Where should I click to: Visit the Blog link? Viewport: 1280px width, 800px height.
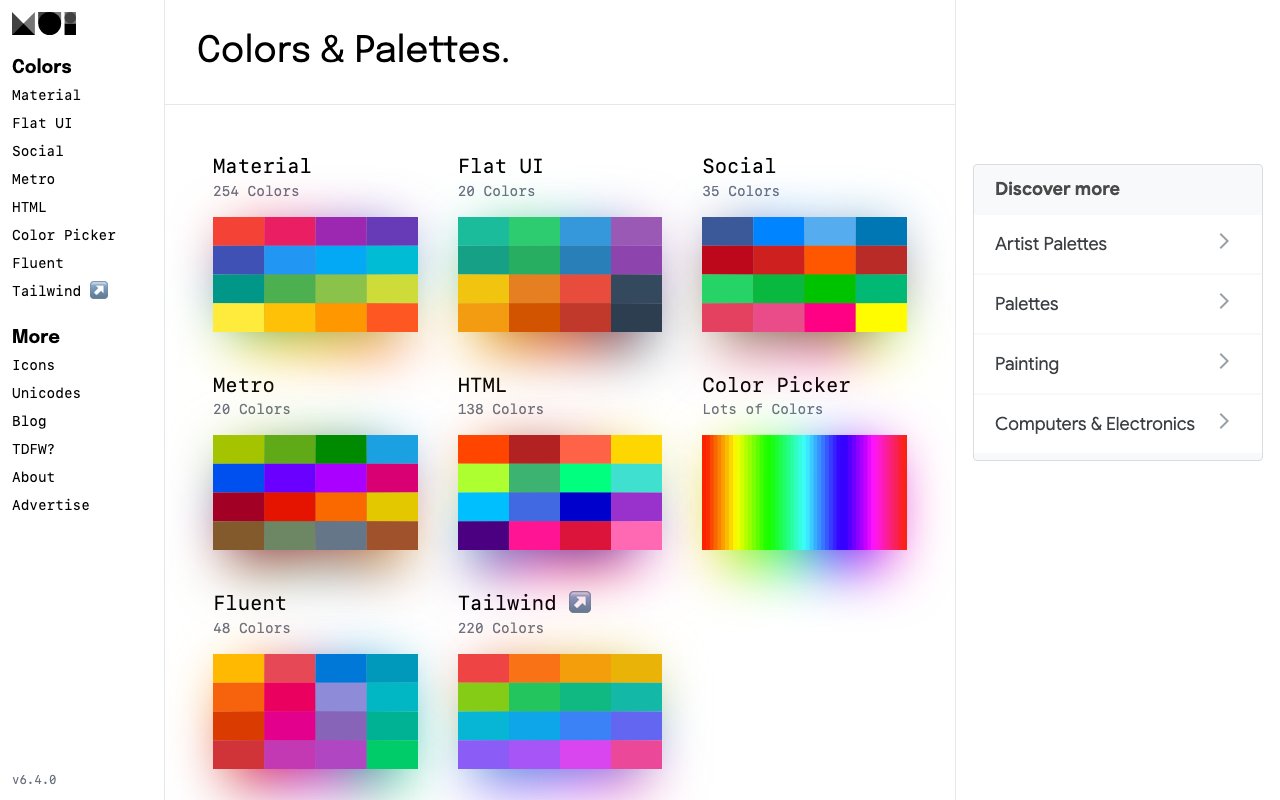(x=29, y=421)
